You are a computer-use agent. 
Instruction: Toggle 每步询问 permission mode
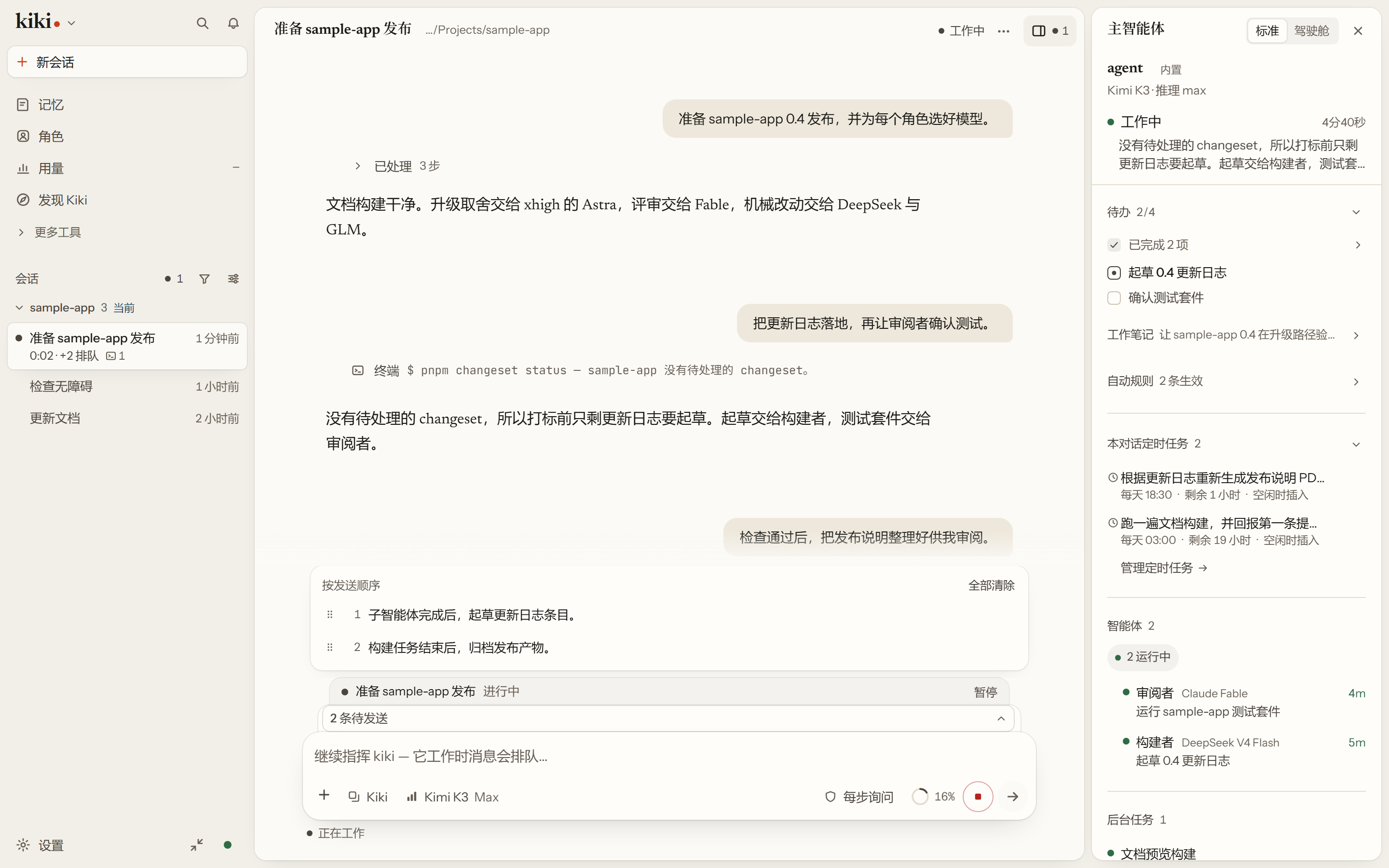coord(858,797)
